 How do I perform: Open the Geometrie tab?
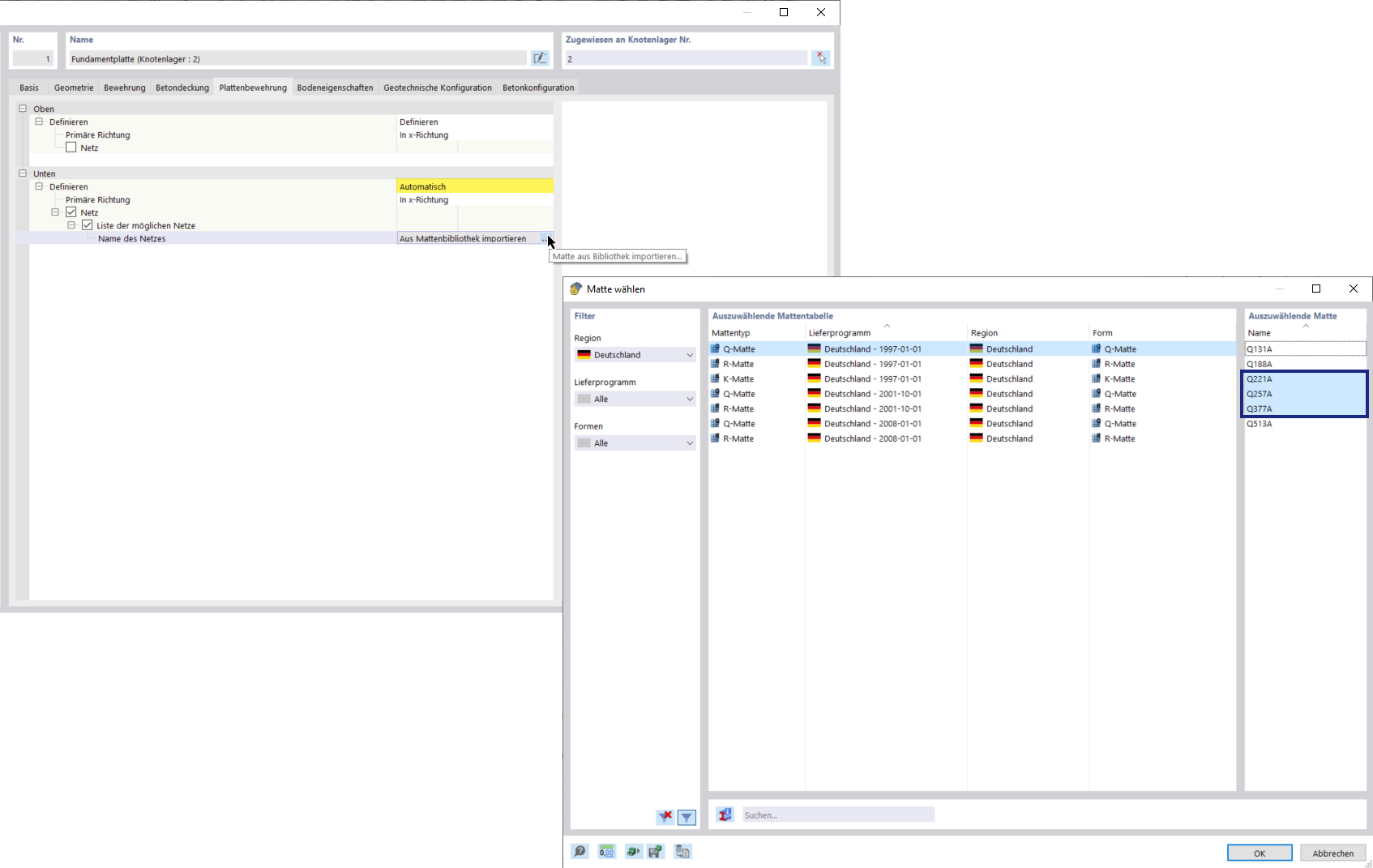tap(74, 88)
